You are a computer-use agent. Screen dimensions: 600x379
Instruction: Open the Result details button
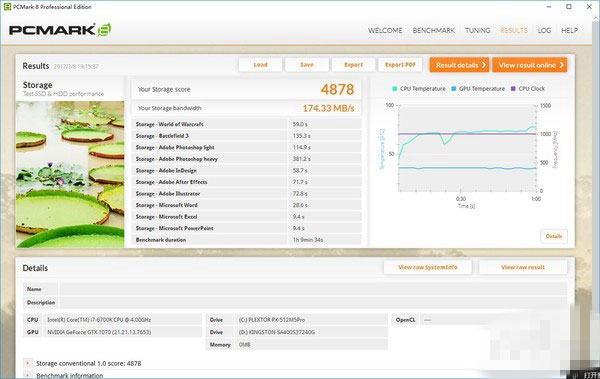(x=460, y=65)
